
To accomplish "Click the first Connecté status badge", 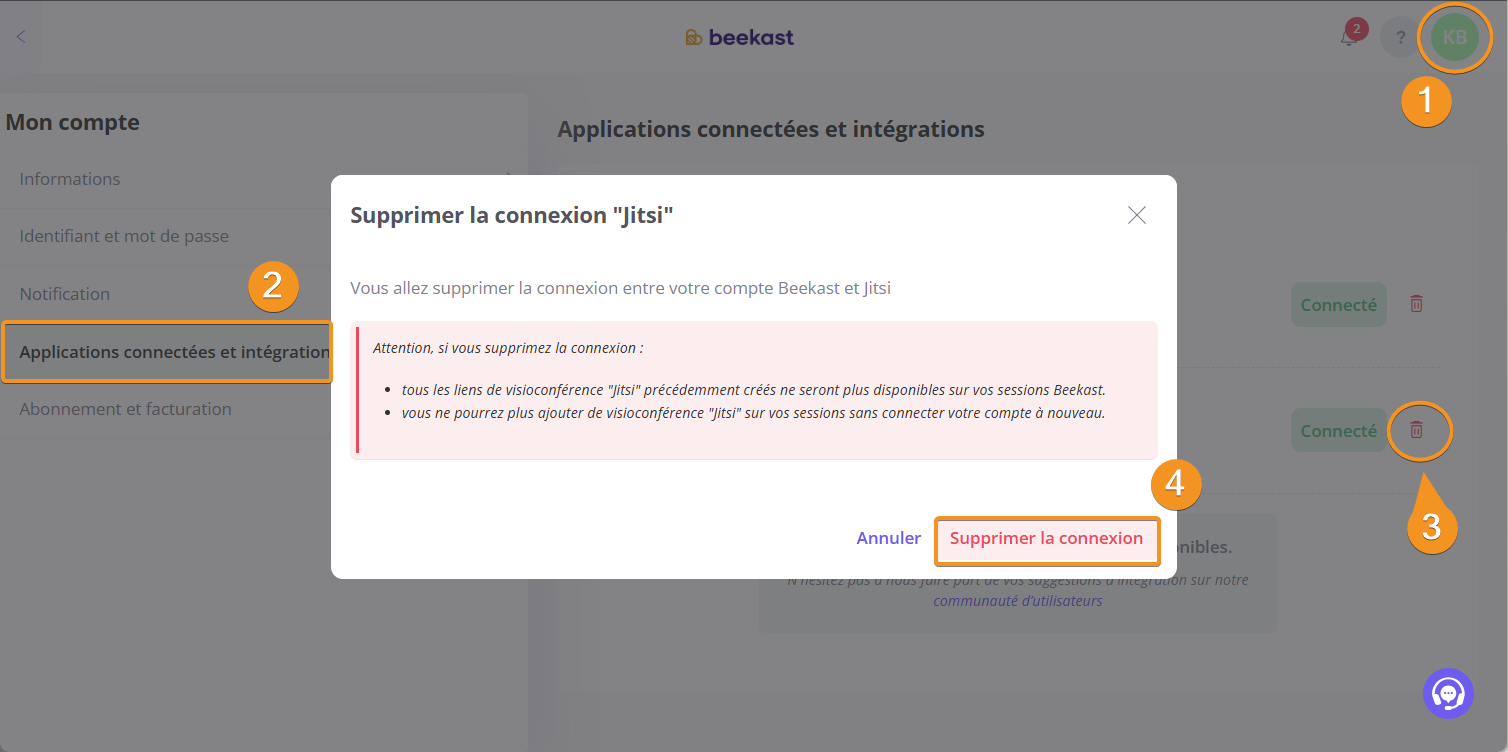I will 1339,304.
